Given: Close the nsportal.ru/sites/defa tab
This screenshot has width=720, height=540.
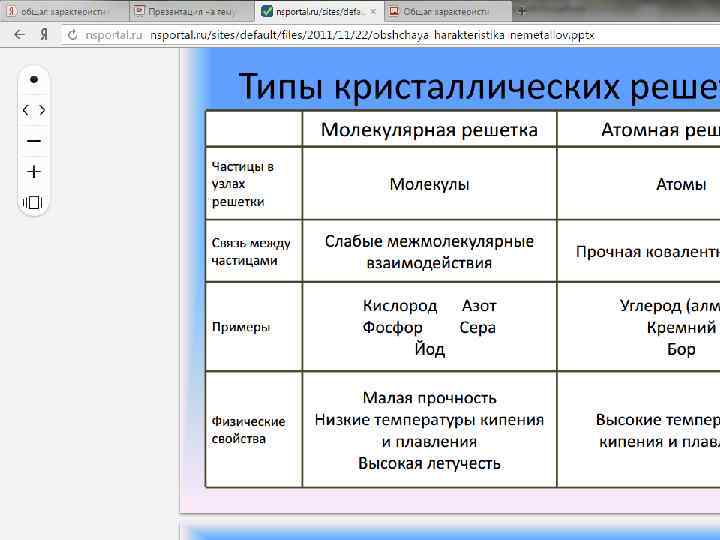Looking at the screenshot, I should [x=373, y=11].
